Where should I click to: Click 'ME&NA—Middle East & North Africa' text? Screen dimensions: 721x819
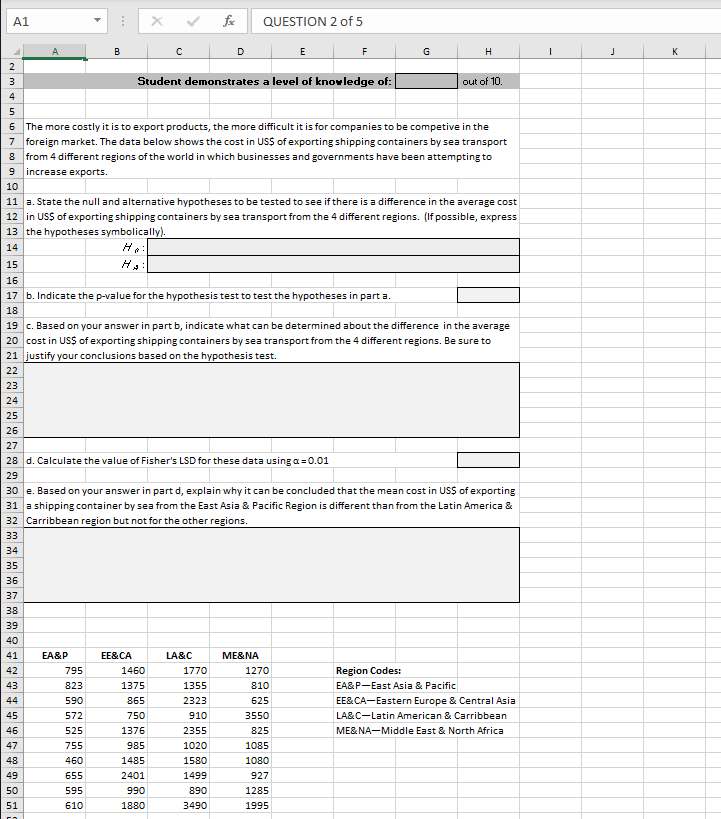pos(420,731)
